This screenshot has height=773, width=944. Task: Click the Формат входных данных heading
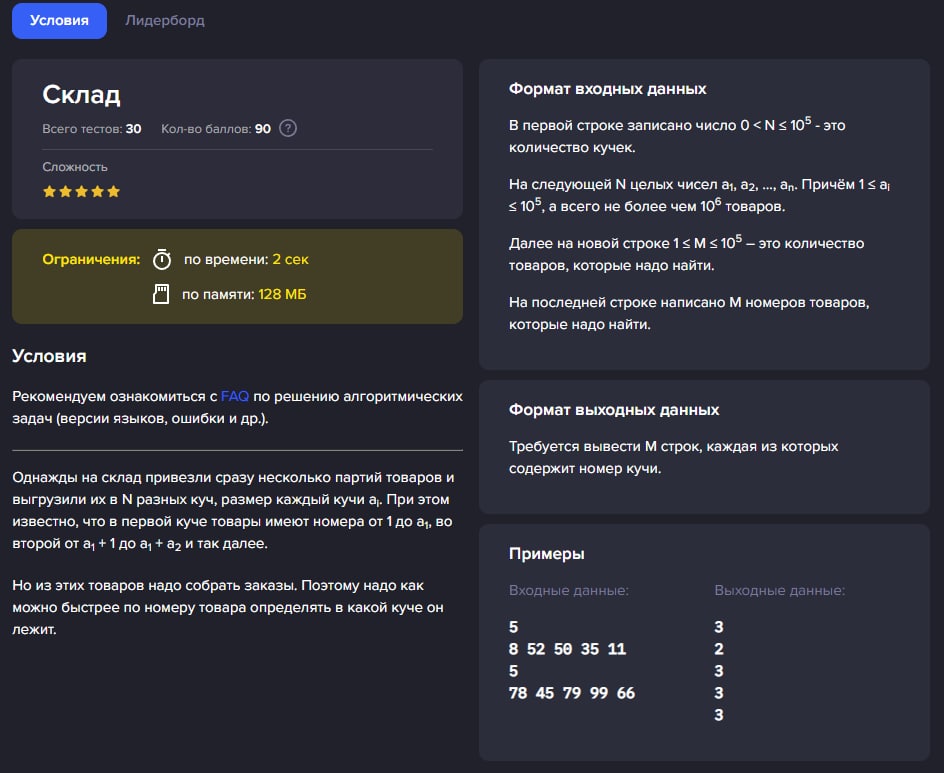607,89
